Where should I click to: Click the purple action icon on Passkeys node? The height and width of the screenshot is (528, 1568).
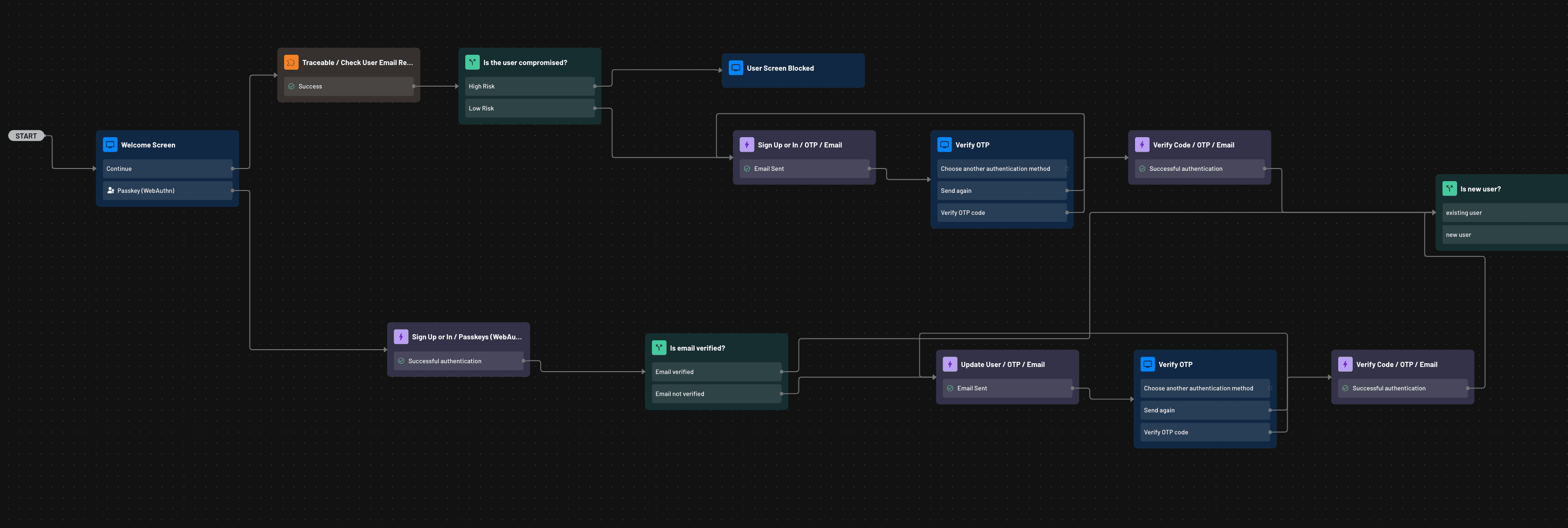point(401,337)
